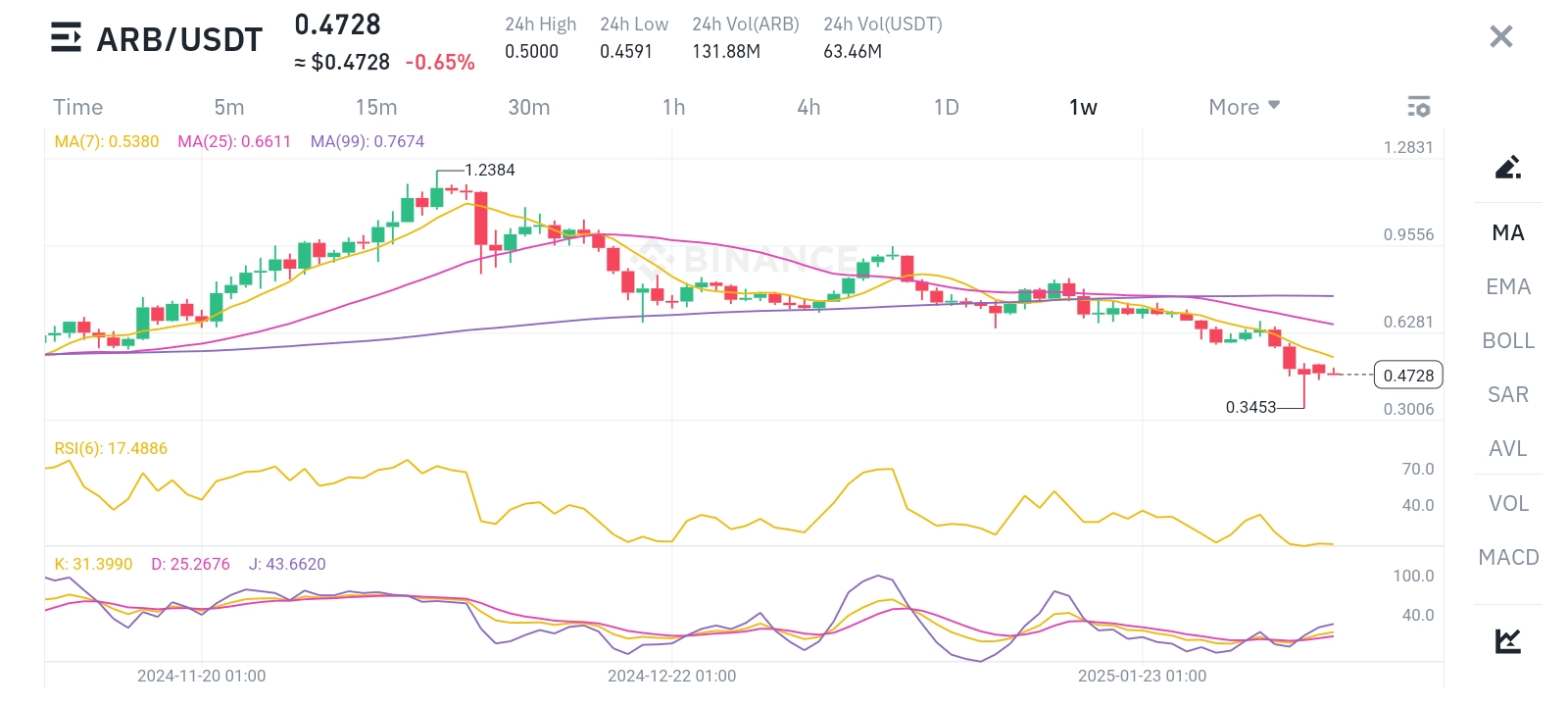Click the current price tag 0.4728 on axis
The height and width of the screenshot is (706, 1568).
pyautogui.click(x=1408, y=375)
